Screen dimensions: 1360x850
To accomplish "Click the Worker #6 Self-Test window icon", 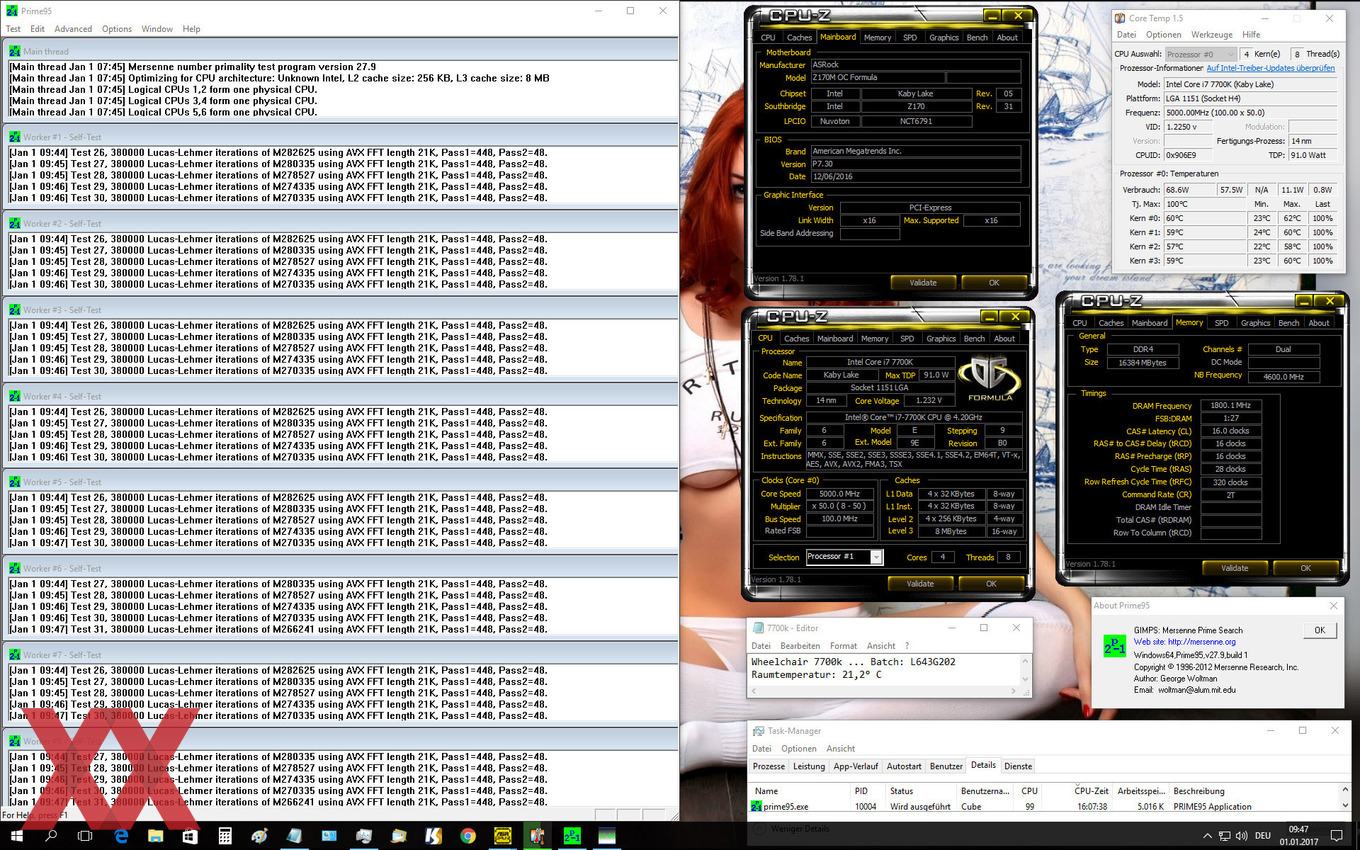I will click(x=15, y=568).
